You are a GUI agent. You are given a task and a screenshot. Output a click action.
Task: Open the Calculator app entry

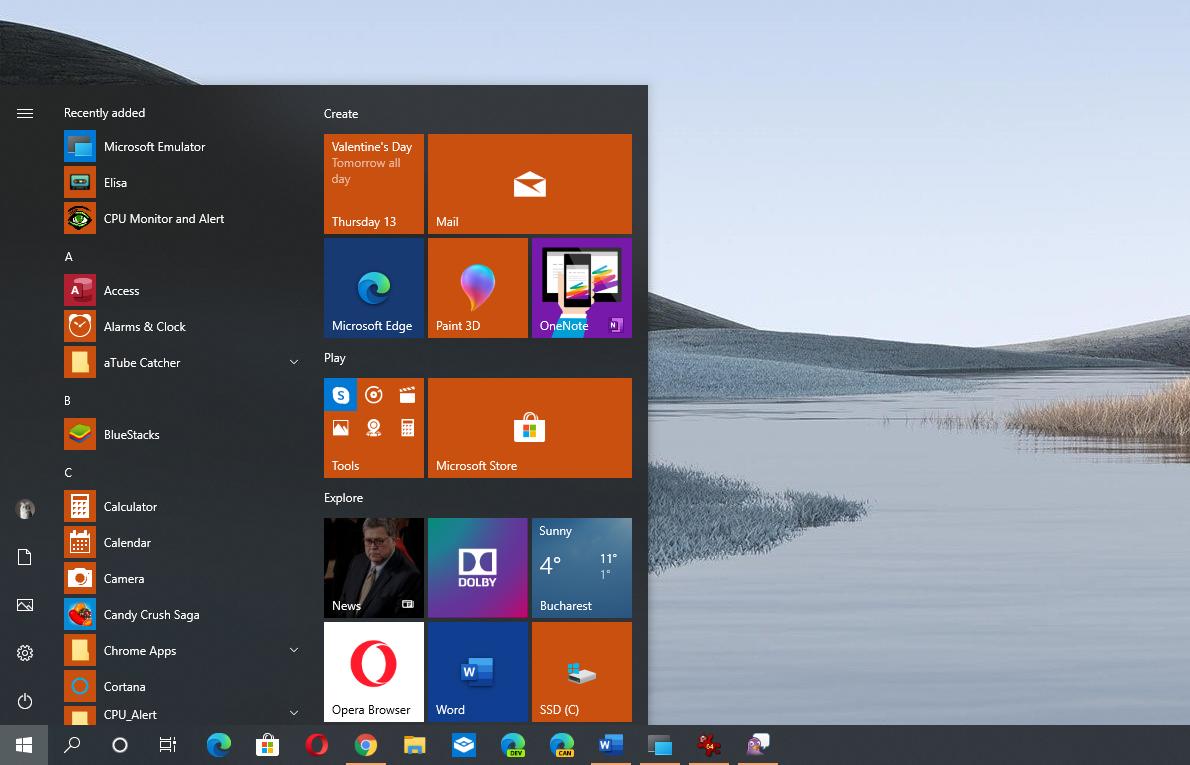(x=182, y=506)
